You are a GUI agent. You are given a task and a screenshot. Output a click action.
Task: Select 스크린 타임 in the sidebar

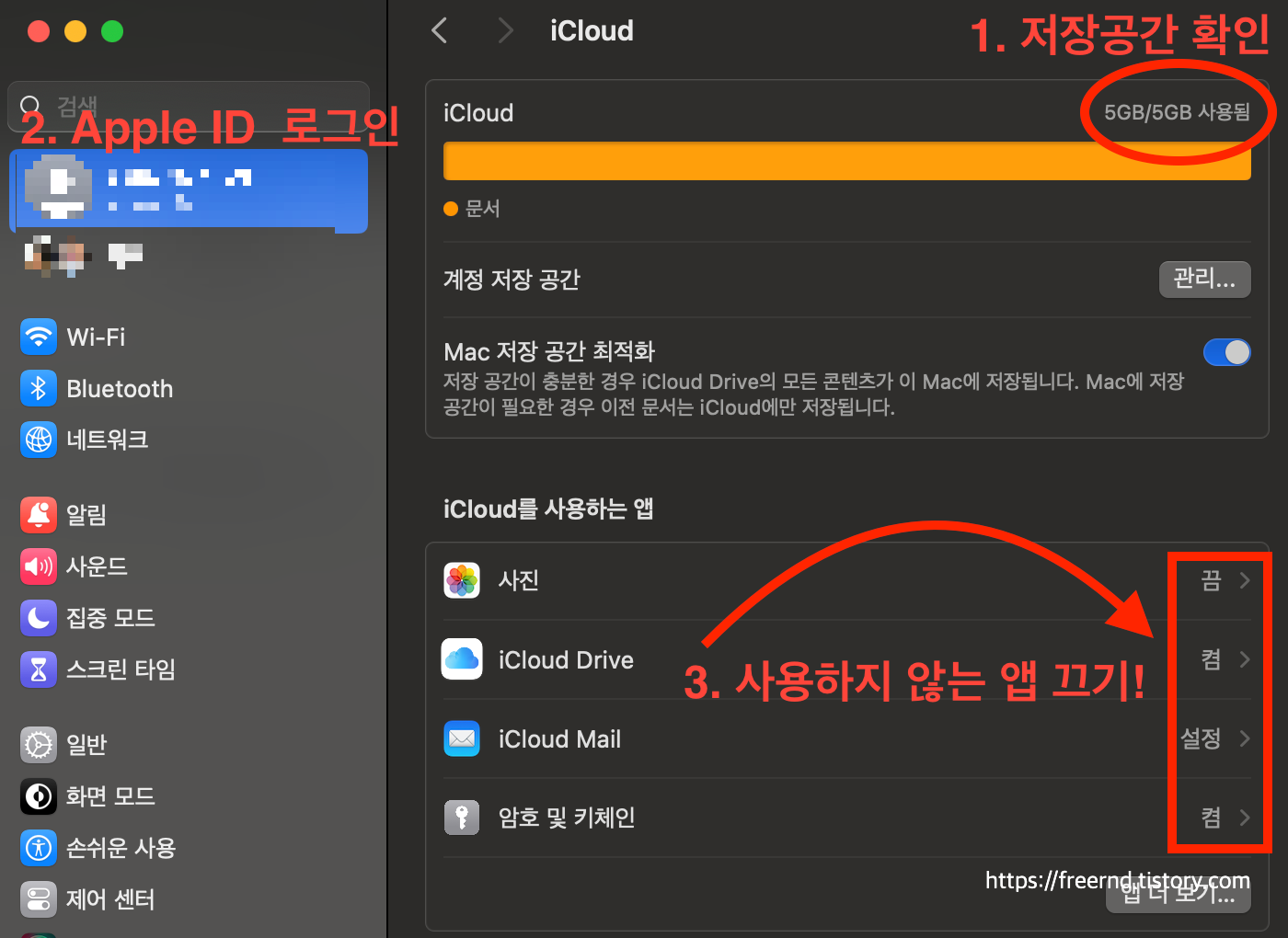[189, 669]
